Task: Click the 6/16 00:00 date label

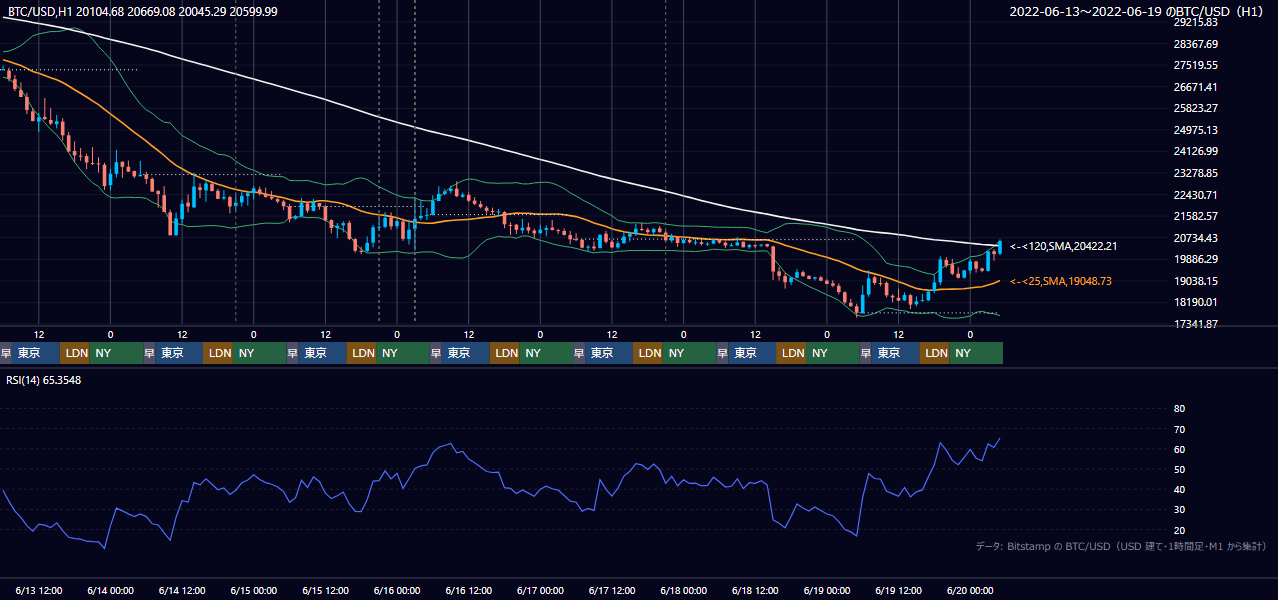Action: click(397, 590)
